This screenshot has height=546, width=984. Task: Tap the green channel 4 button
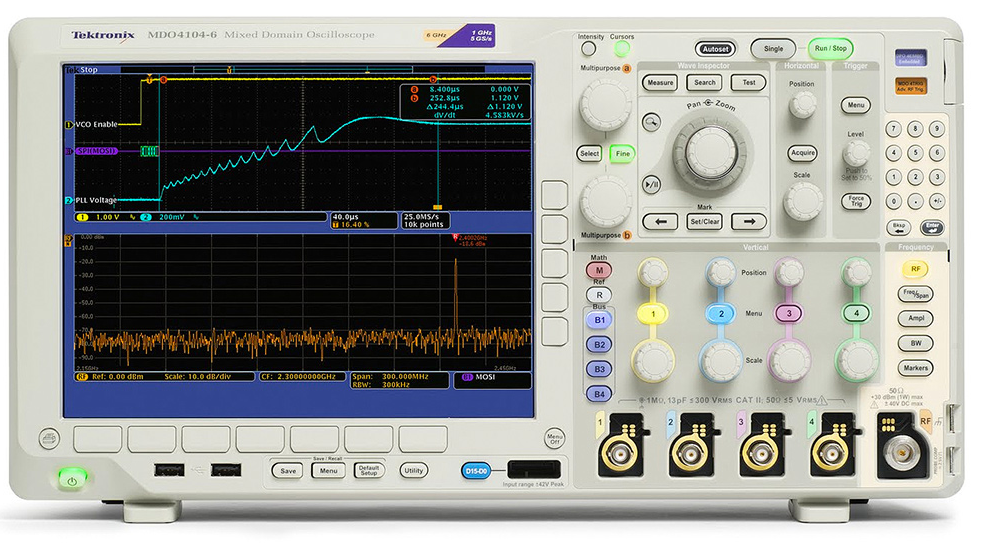coord(857,313)
